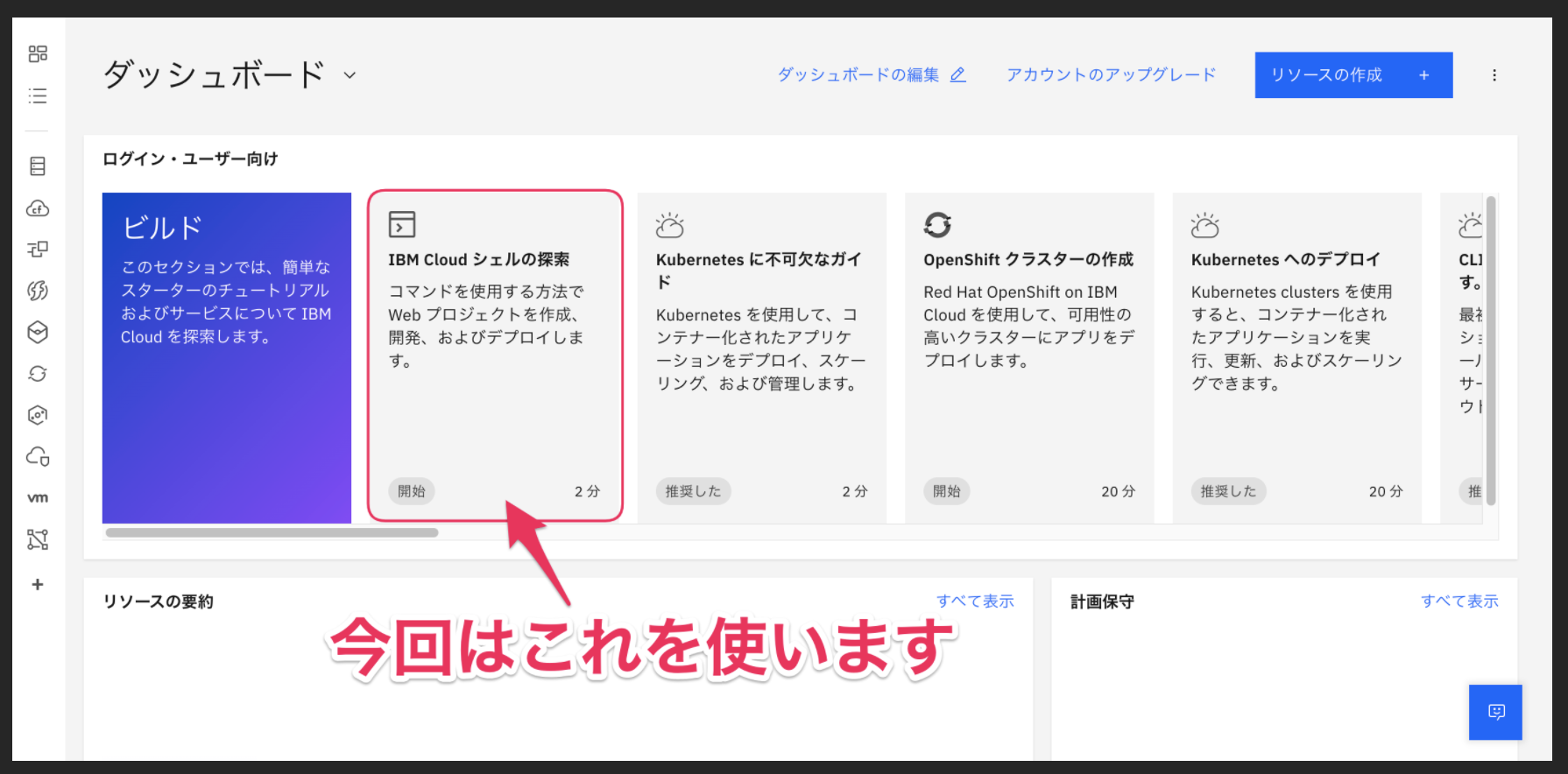Click 20 分 on OpenShift card
This screenshot has height=774, width=1568.
coord(1119,492)
